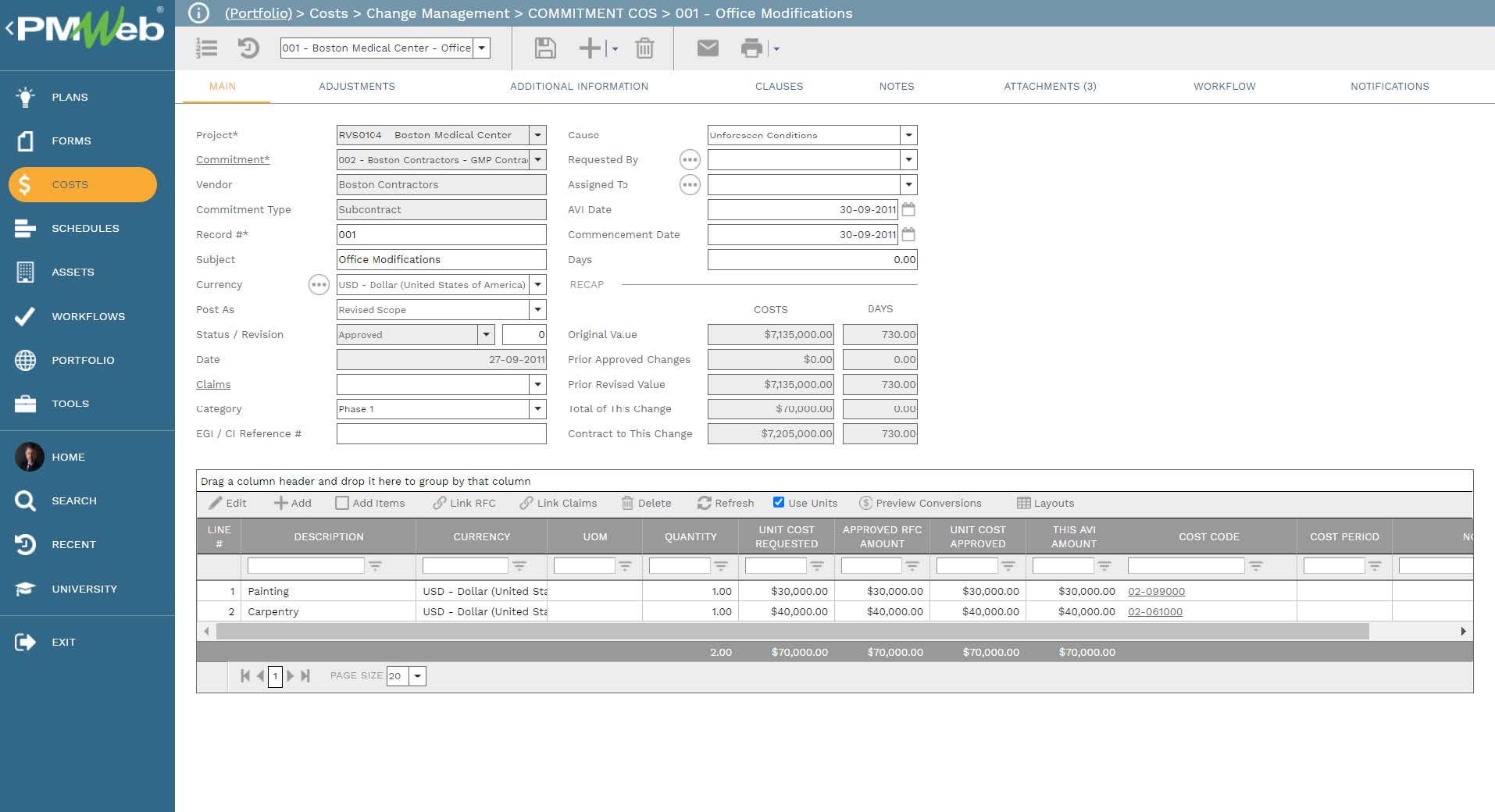Click ellipsis button beside Requested By
The width and height of the screenshot is (1495, 812).
(x=690, y=160)
